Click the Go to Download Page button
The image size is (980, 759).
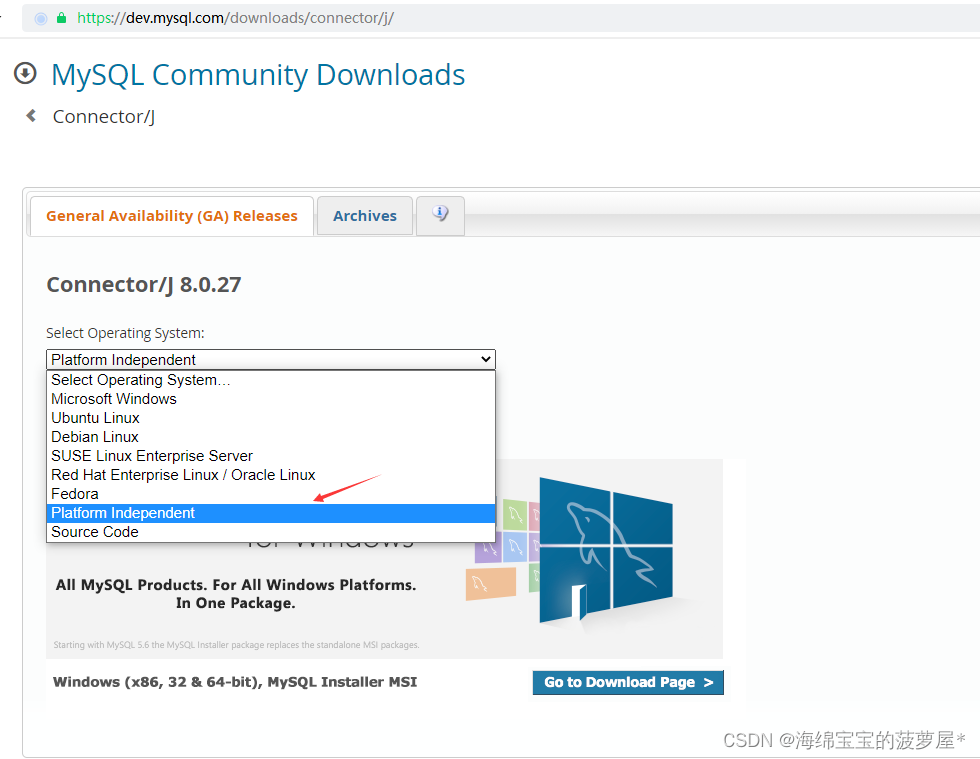click(628, 682)
